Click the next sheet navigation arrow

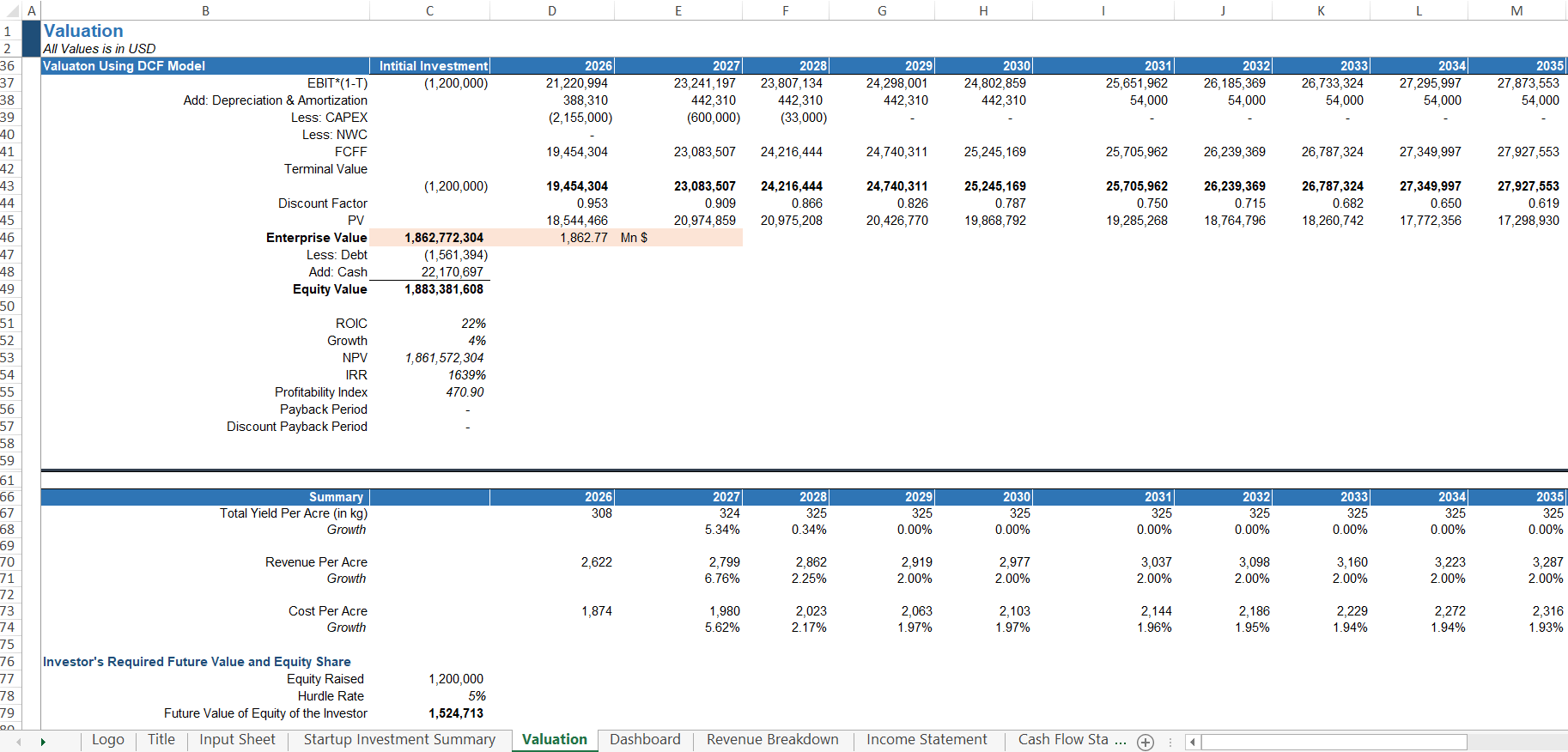(42, 742)
